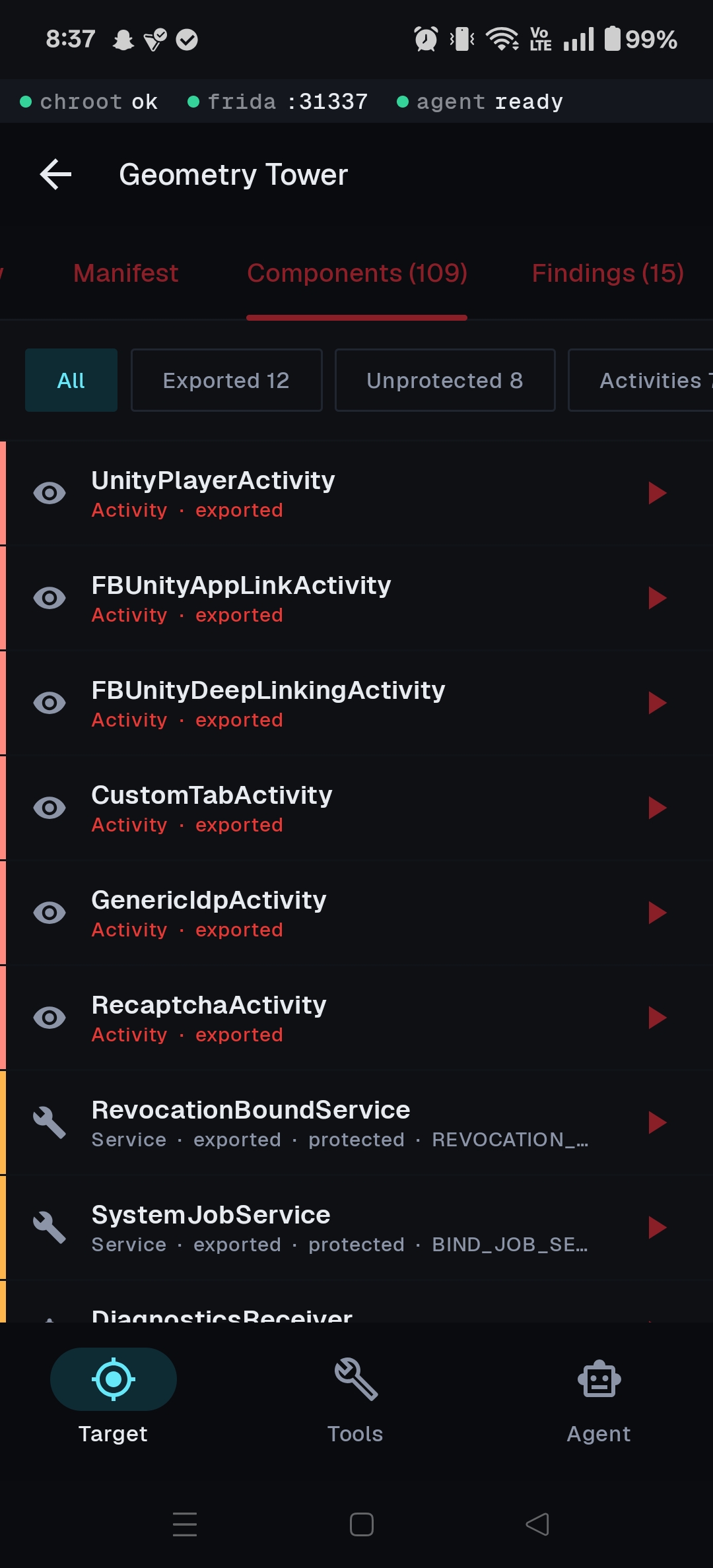The height and width of the screenshot is (1568, 713).
Task: Open the Findings (15) tab
Action: click(x=607, y=273)
